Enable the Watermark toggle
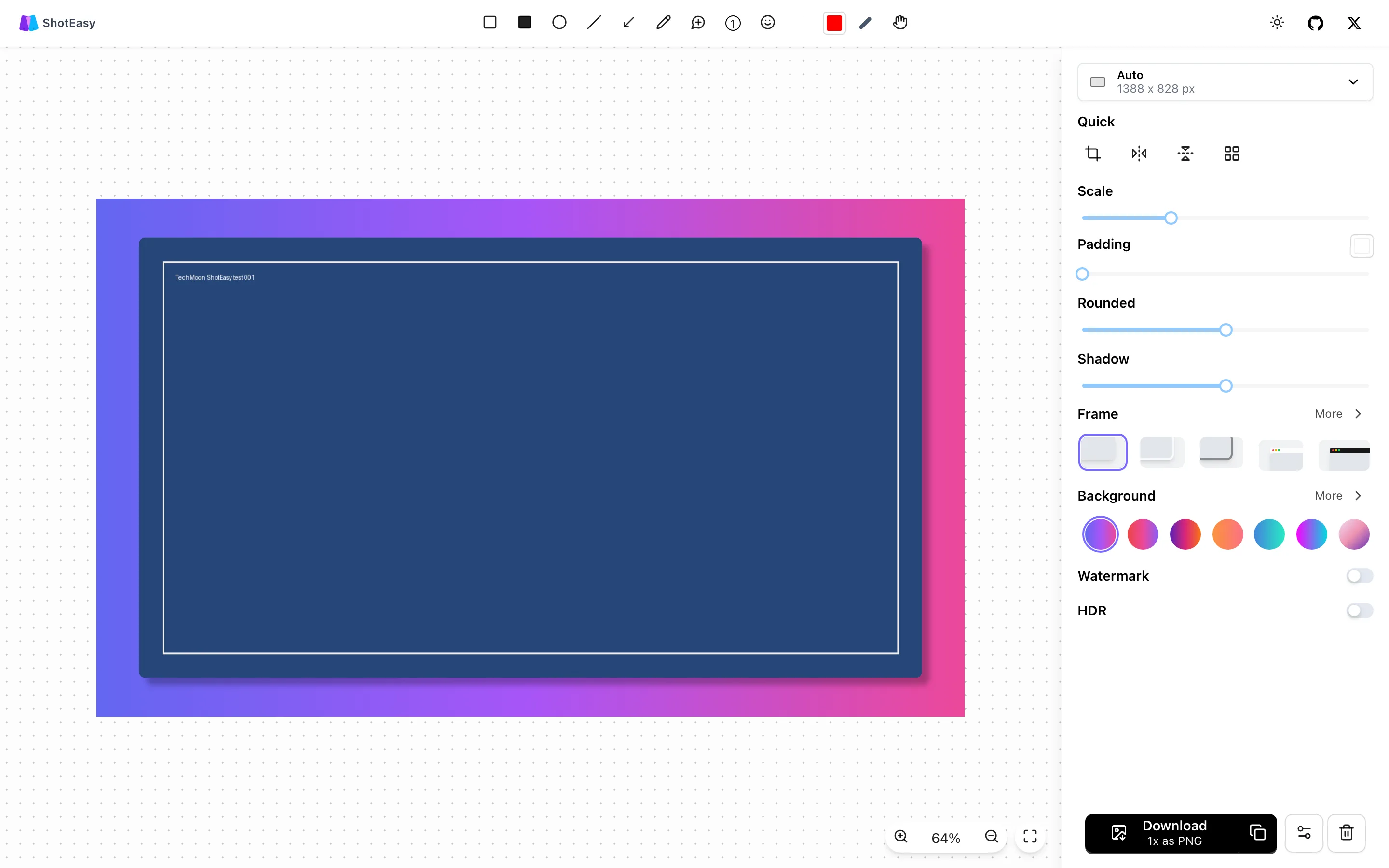The height and width of the screenshot is (868, 1389). pyautogui.click(x=1360, y=576)
